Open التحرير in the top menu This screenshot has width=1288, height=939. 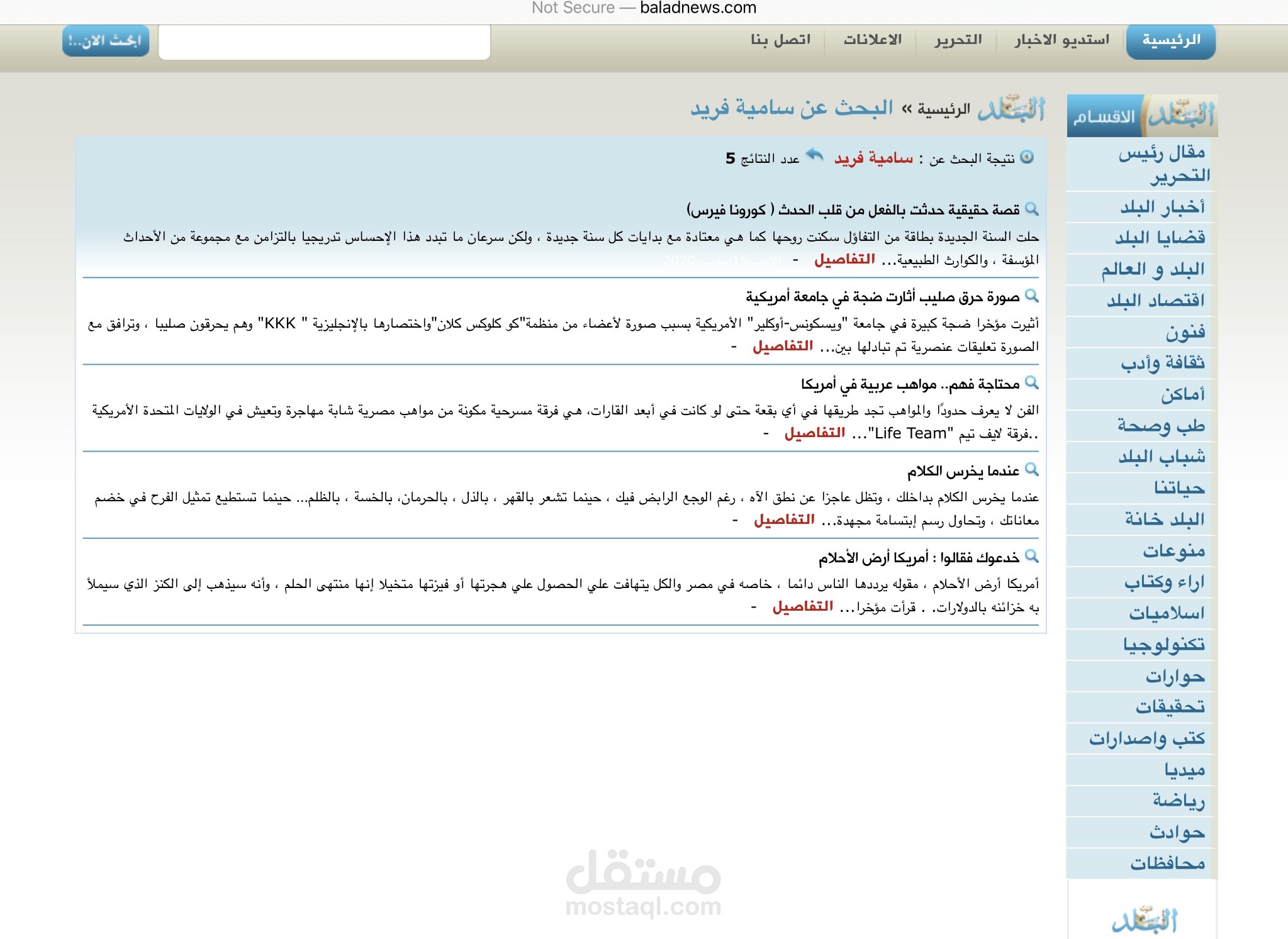point(958,40)
